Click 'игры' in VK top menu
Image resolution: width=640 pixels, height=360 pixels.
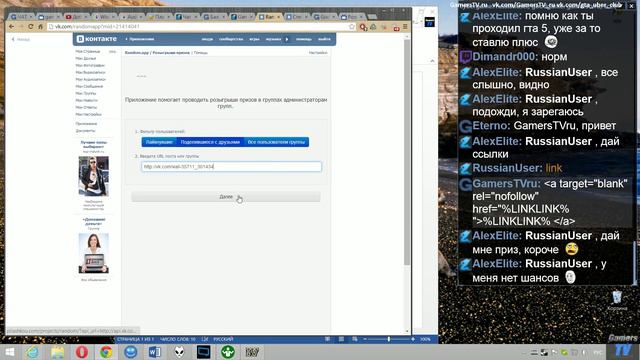pyautogui.click(x=254, y=39)
